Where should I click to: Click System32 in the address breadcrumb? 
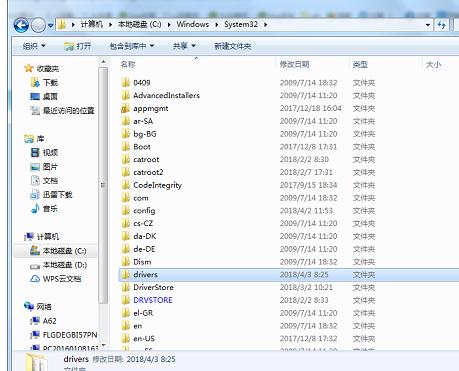point(241,24)
